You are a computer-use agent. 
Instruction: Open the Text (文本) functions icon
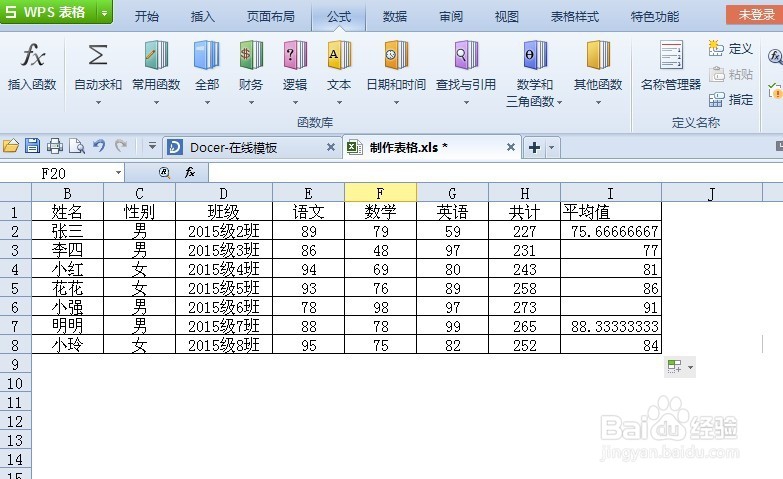pos(339,55)
